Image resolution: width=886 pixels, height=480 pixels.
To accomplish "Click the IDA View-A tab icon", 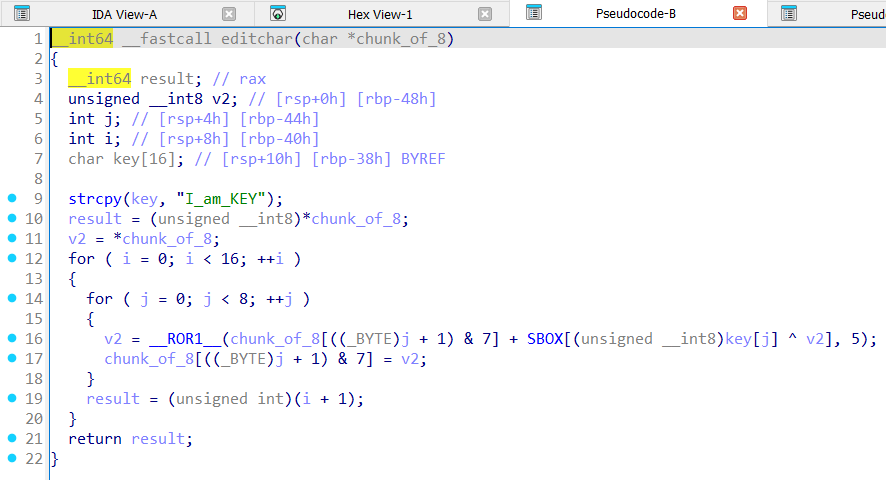I will [x=21, y=14].
